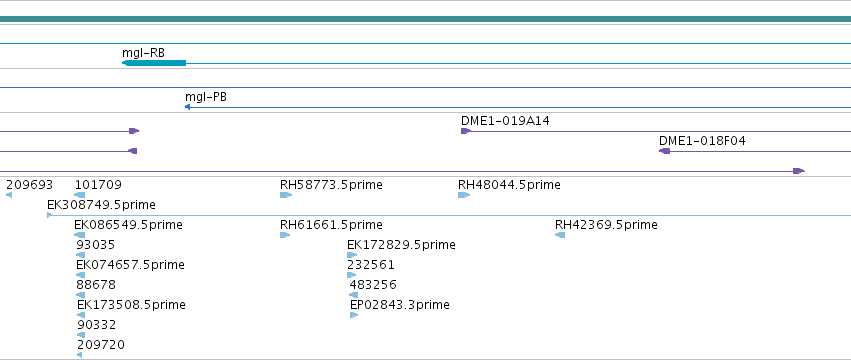The image size is (851, 360).
Task: Click the 209720 feature marker
Action: [79, 355]
